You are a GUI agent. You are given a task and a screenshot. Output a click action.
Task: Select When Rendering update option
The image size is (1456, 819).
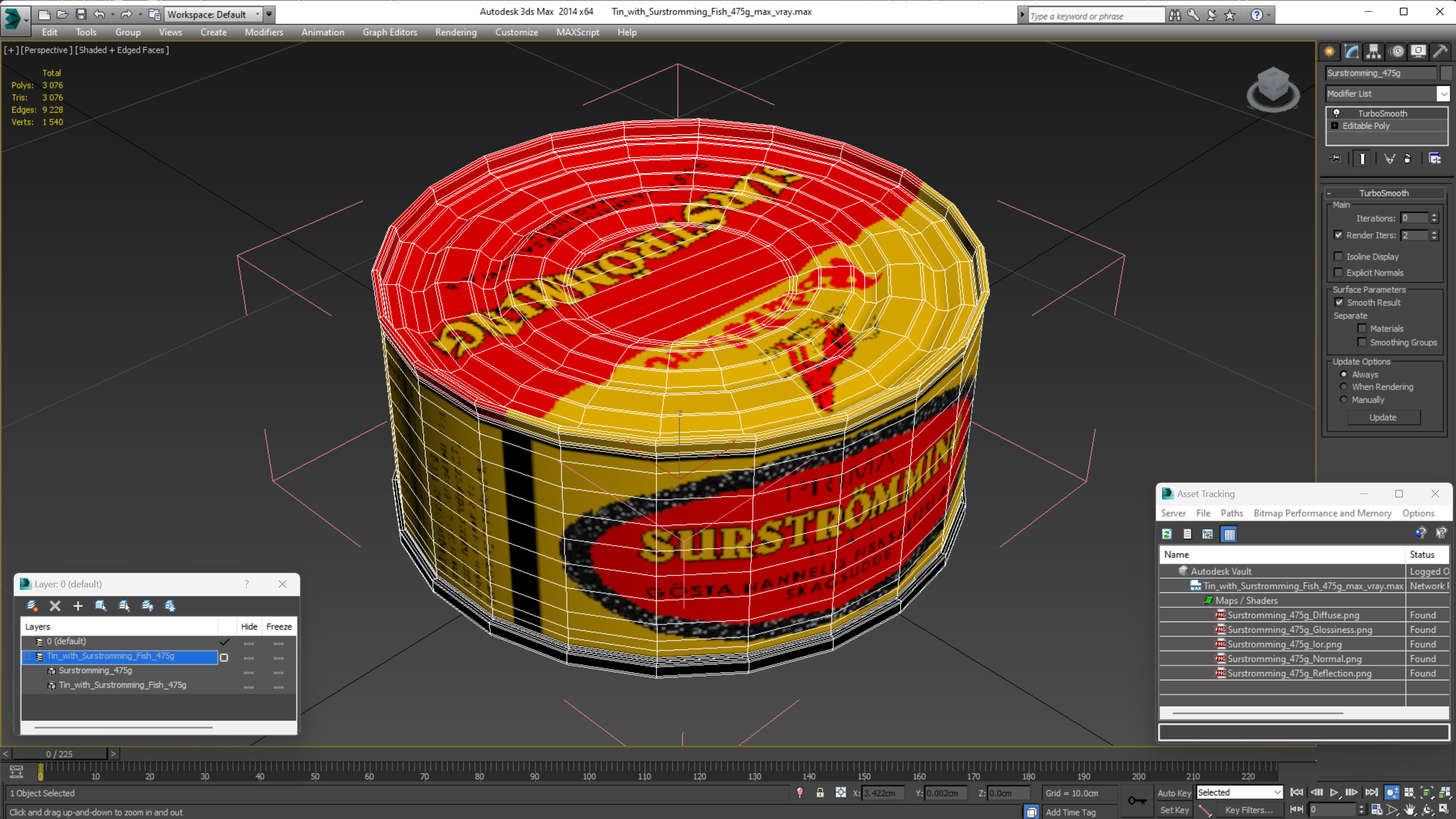(1344, 387)
